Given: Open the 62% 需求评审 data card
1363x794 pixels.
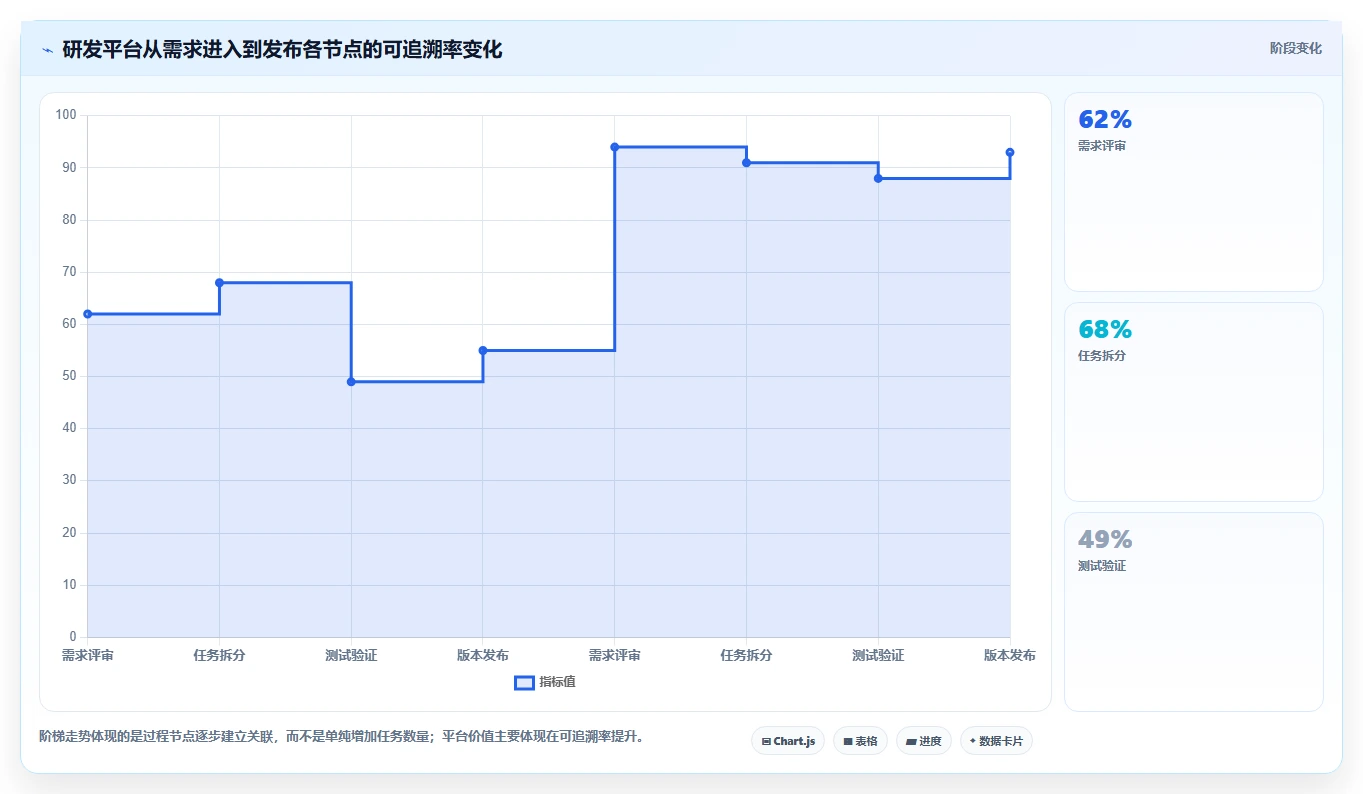Looking at the screenshot, I should [1194, 192].
